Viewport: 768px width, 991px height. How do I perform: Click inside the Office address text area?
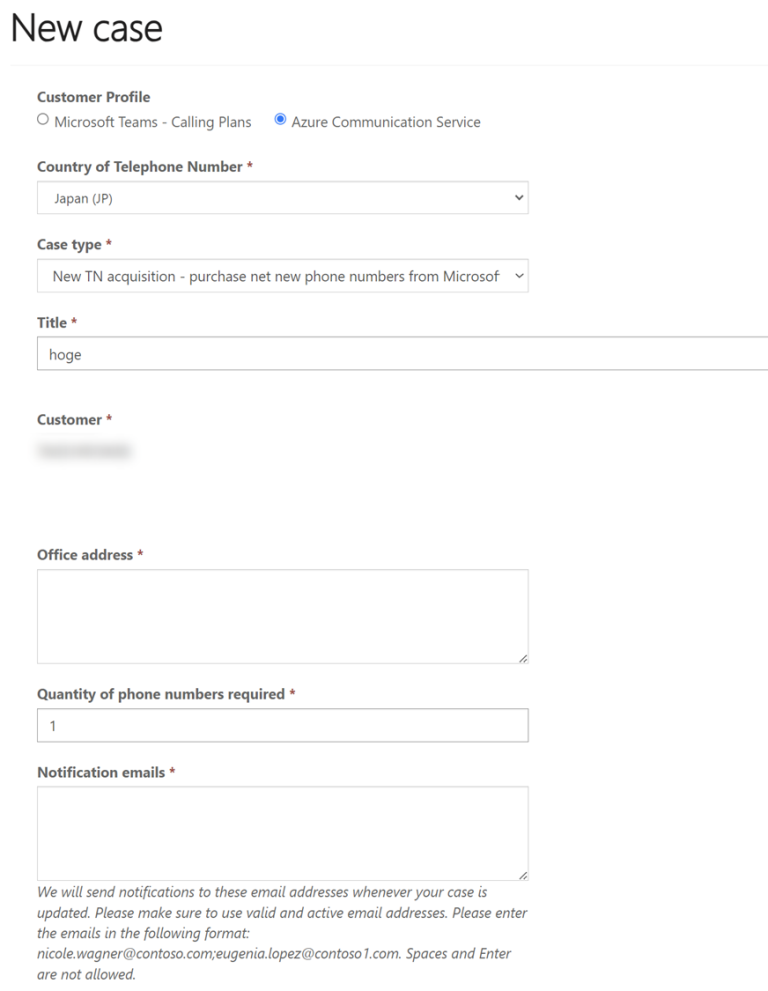point(283,616)
